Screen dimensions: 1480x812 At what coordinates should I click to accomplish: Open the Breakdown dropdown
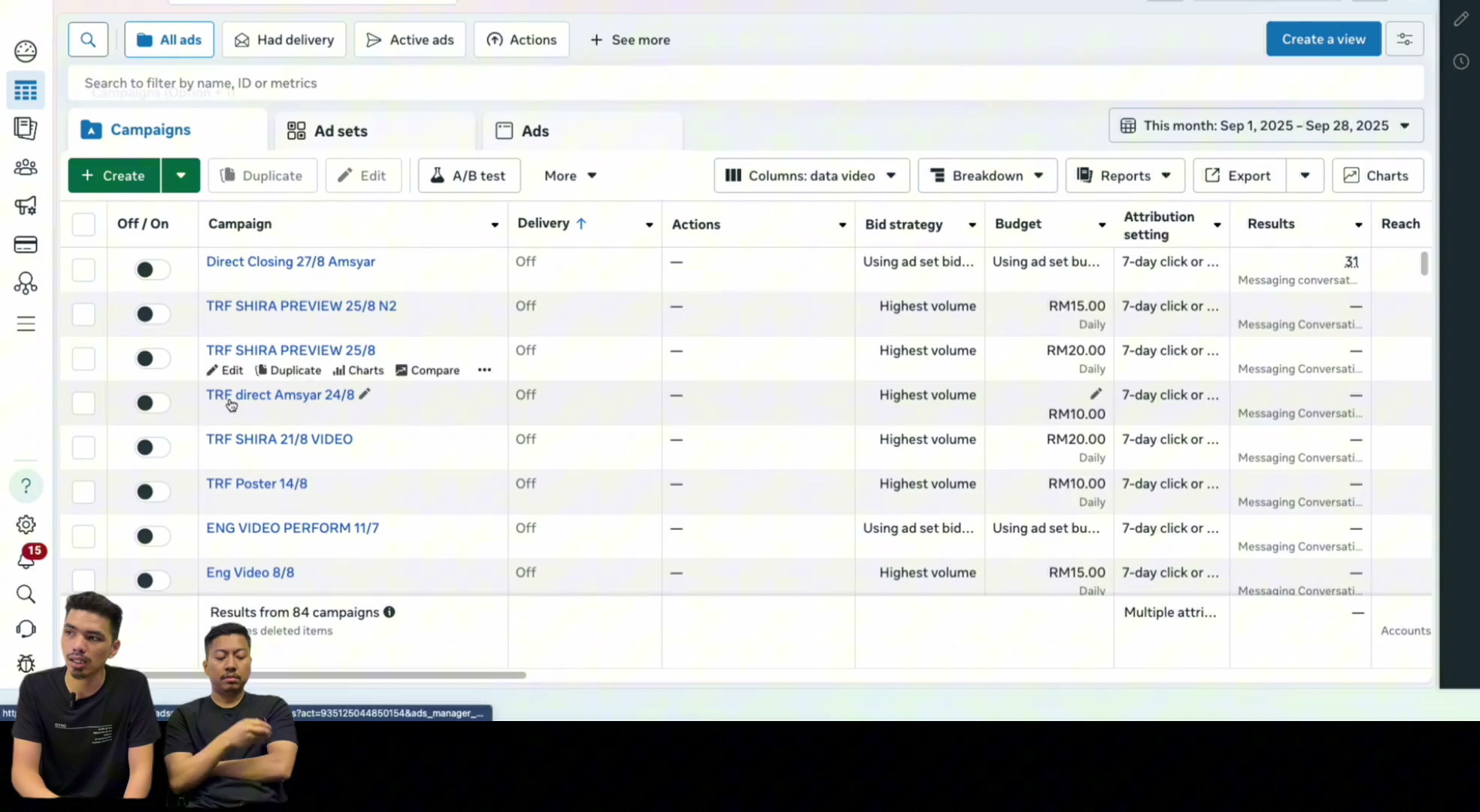click(987, 175)
